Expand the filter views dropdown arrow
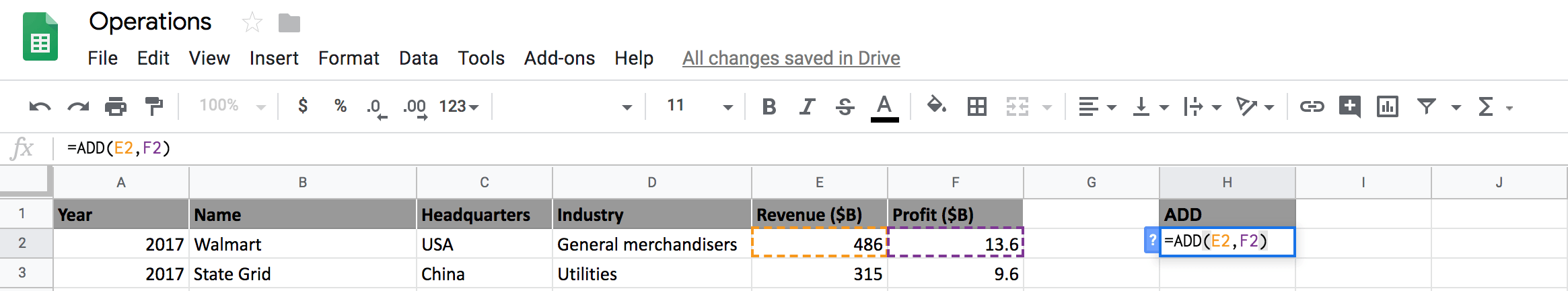This screenshot has height=291, width=1568. (x=1456, y=107)
